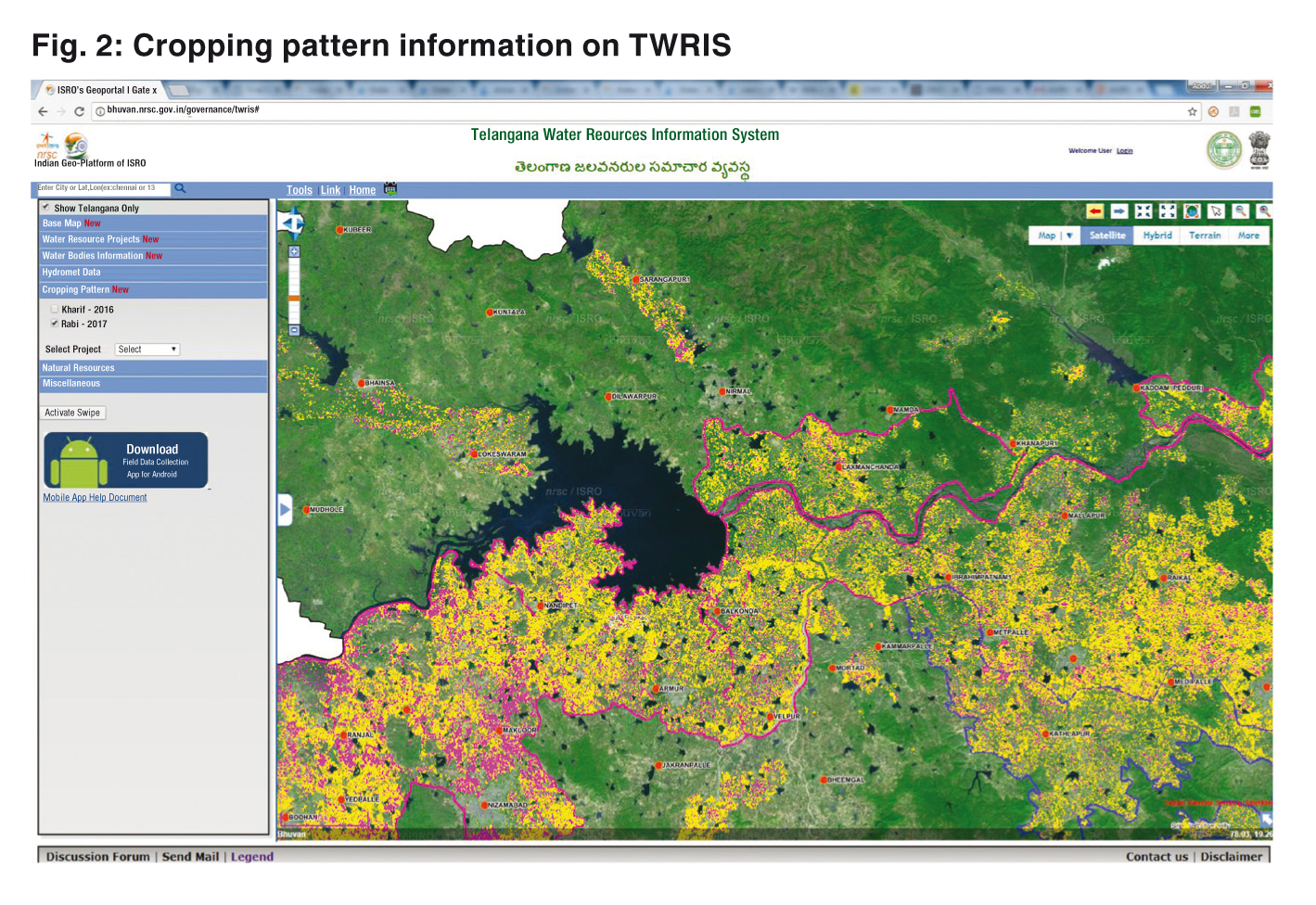Click the bookmark star in the address bar
The width and height of the screenshot is (1316, 905).
coord(1193,111)
